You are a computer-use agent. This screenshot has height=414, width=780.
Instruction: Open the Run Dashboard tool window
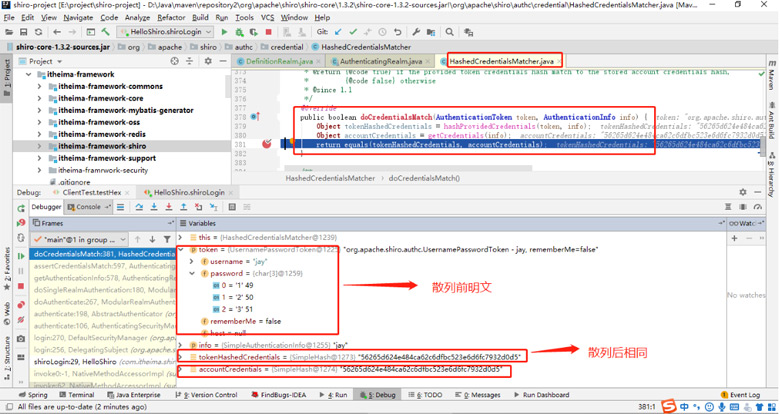[x=541, y=395]
